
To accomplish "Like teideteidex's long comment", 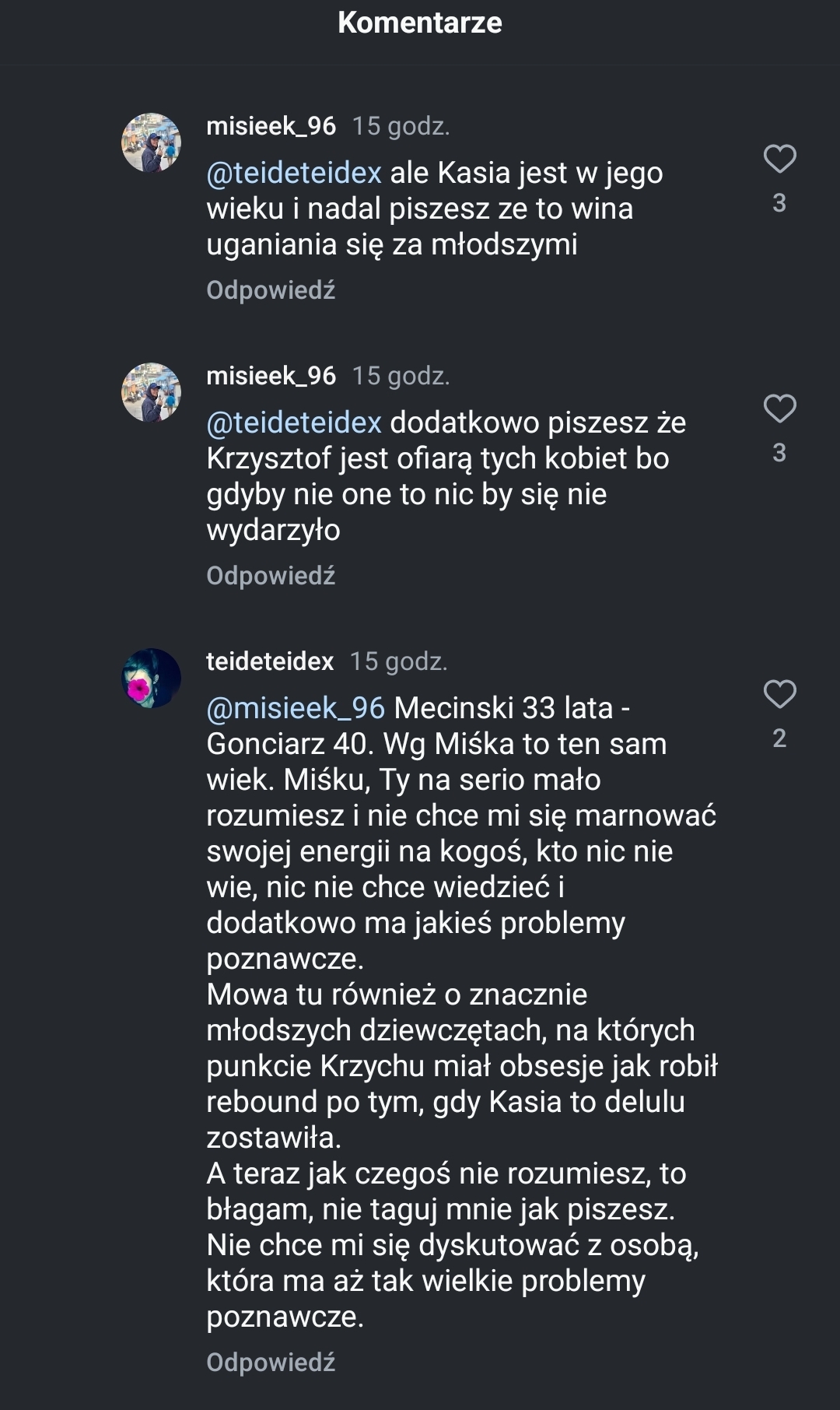I will click(779, 694).
